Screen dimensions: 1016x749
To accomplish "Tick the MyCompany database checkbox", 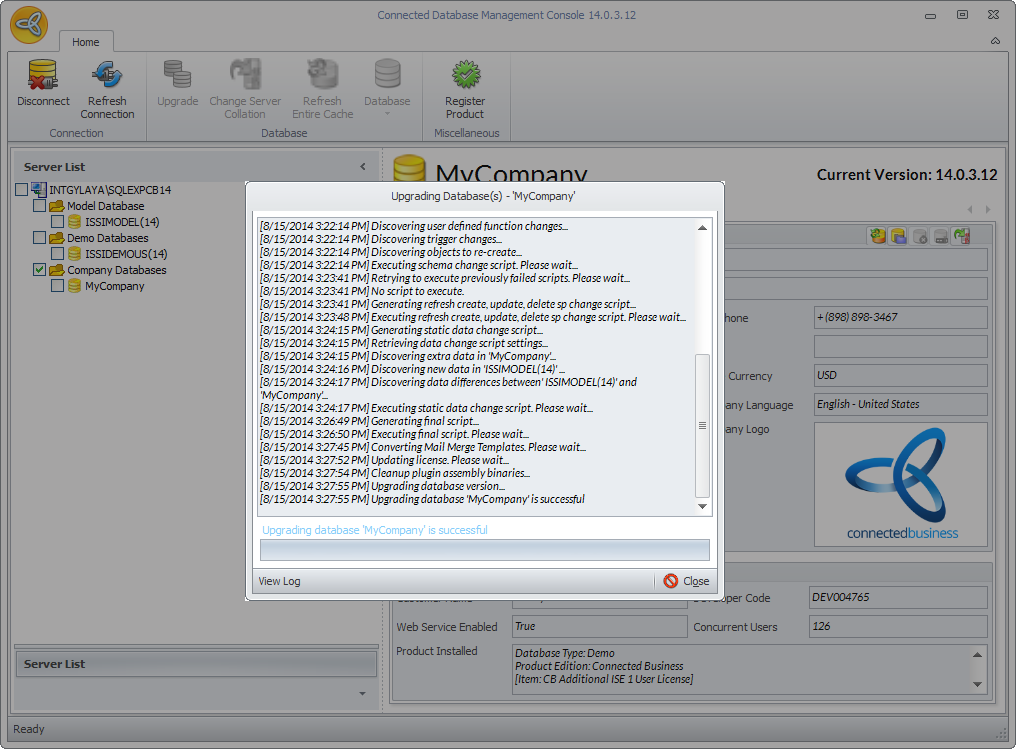I will (x=58, y=286).
